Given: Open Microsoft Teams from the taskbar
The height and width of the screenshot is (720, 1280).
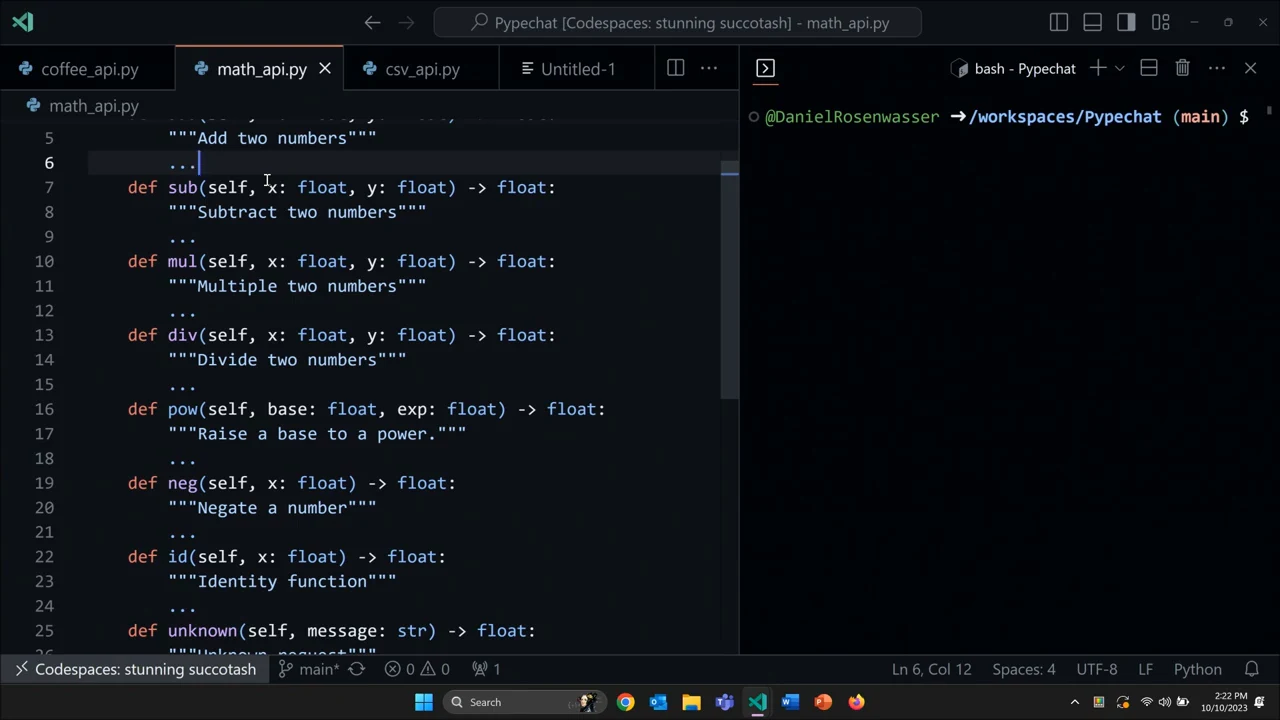Looking at the screenshot, I should click(x=724, y=702).
